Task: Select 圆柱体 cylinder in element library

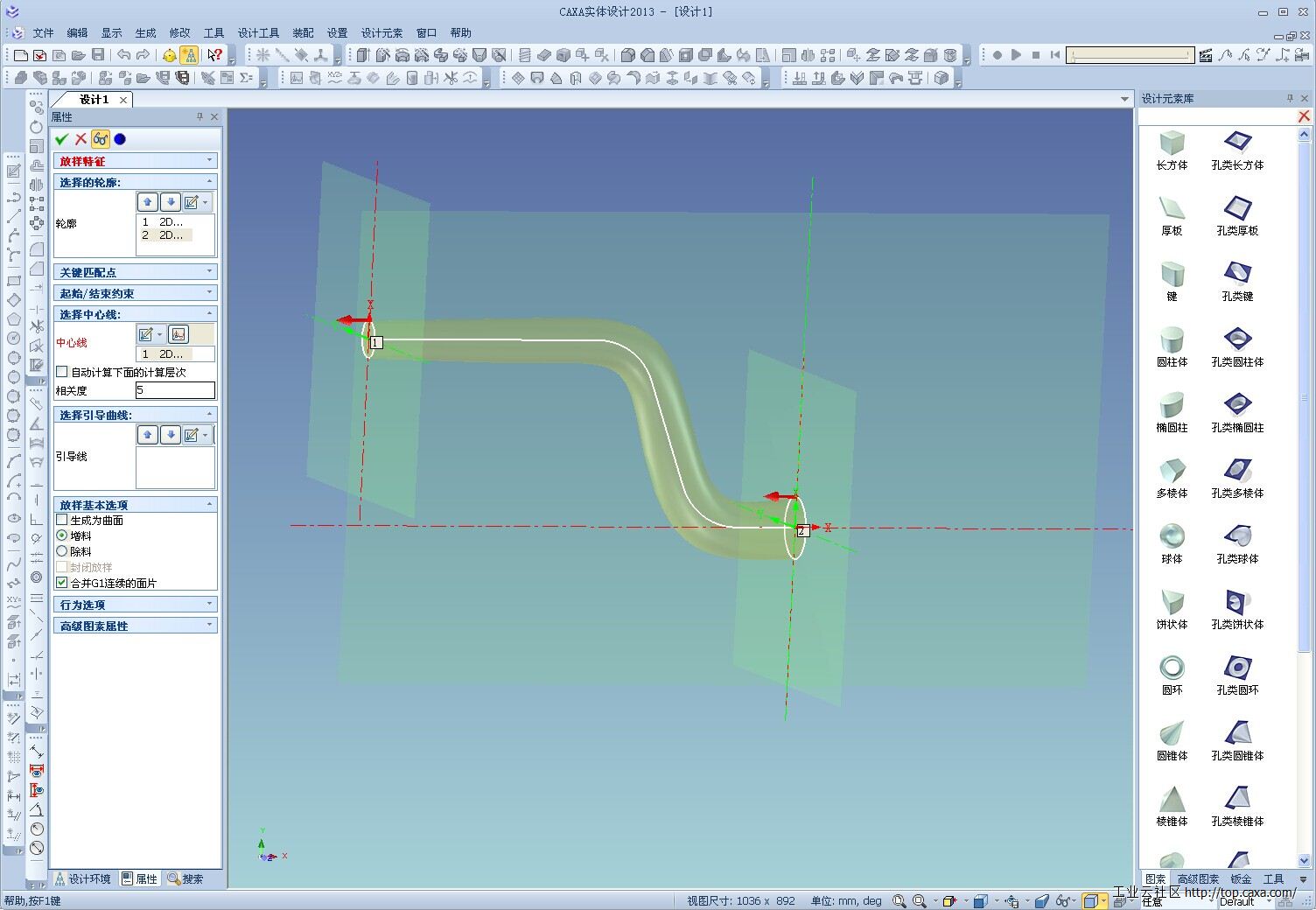Action: (x=1172, y=346)
